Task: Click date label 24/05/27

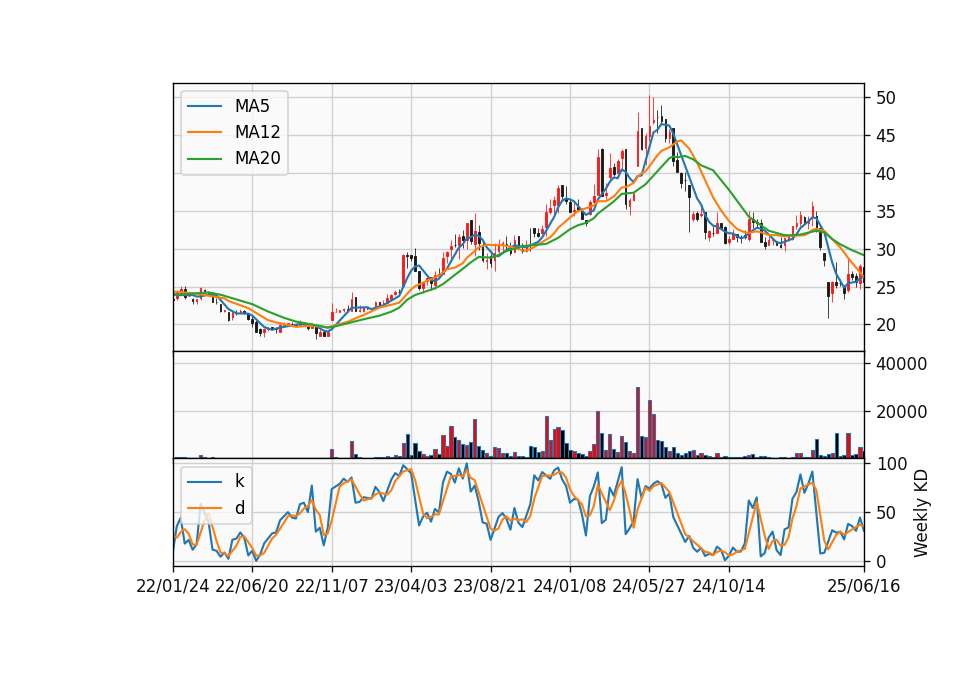Action: [649, 586]
